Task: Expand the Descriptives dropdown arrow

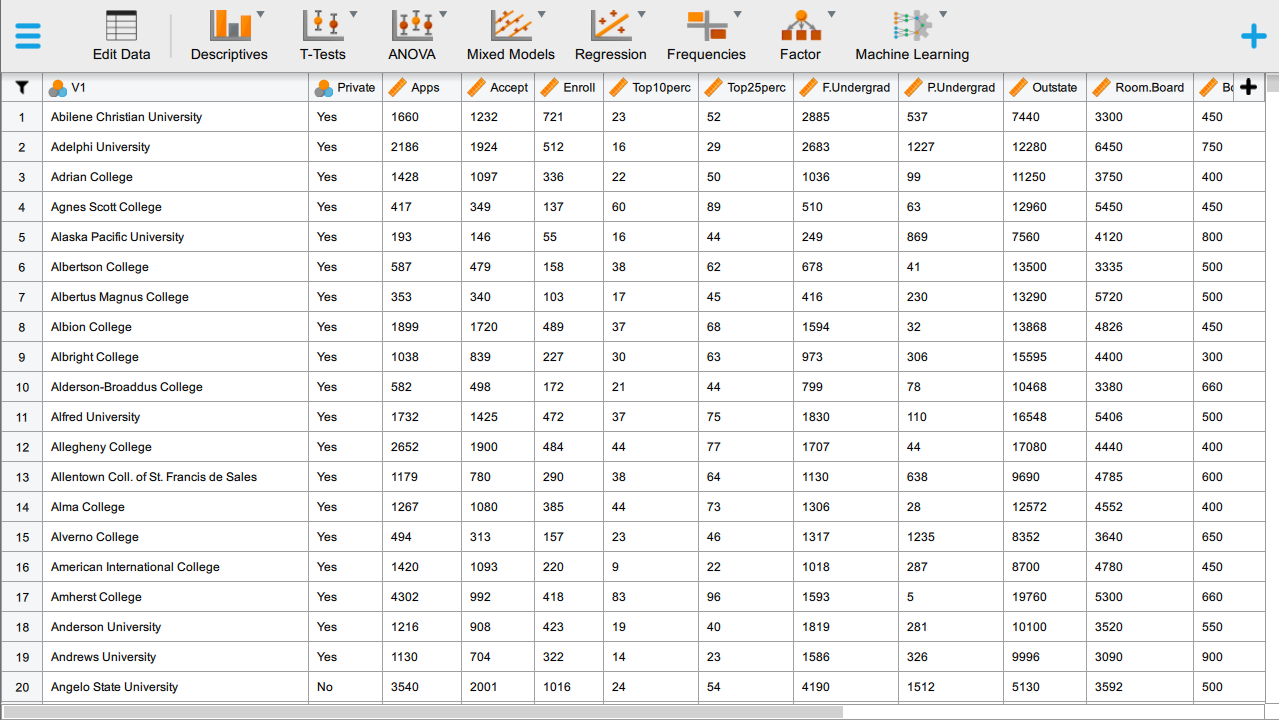Action: pyautogui.click(x=260, y=15)
